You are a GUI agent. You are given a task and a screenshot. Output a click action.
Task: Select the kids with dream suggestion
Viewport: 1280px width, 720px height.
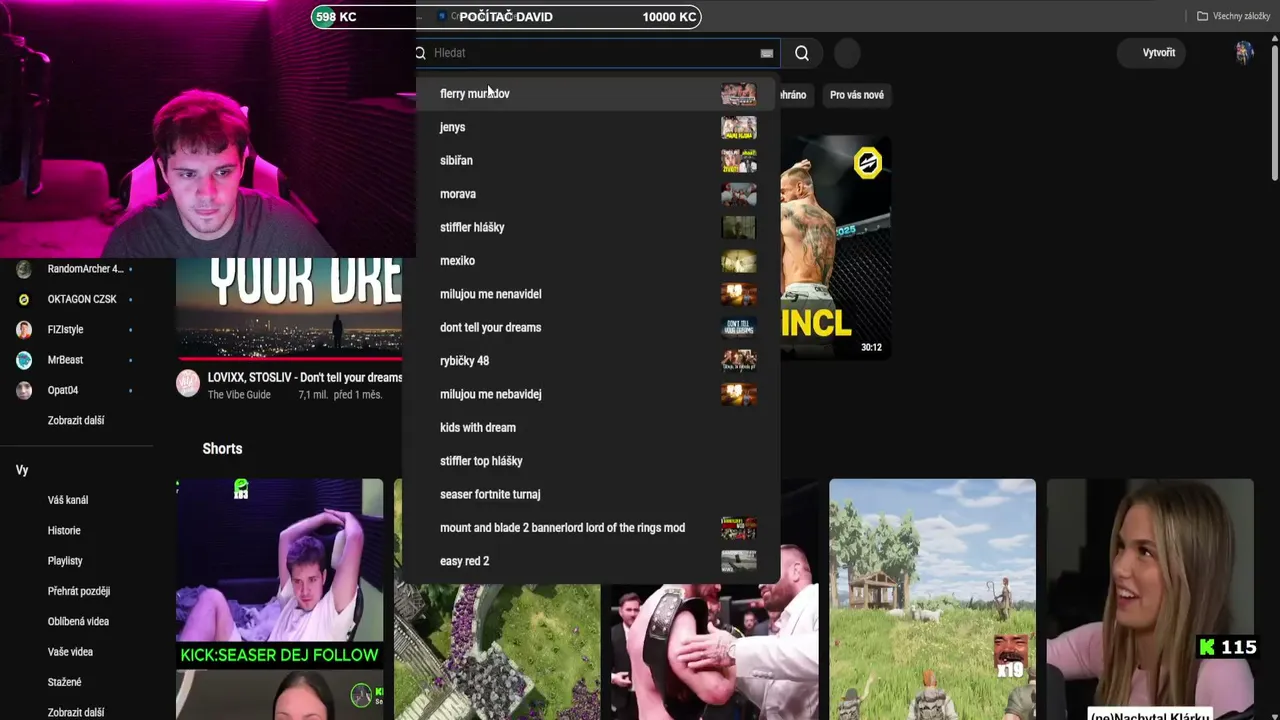[x=591, y=428]
